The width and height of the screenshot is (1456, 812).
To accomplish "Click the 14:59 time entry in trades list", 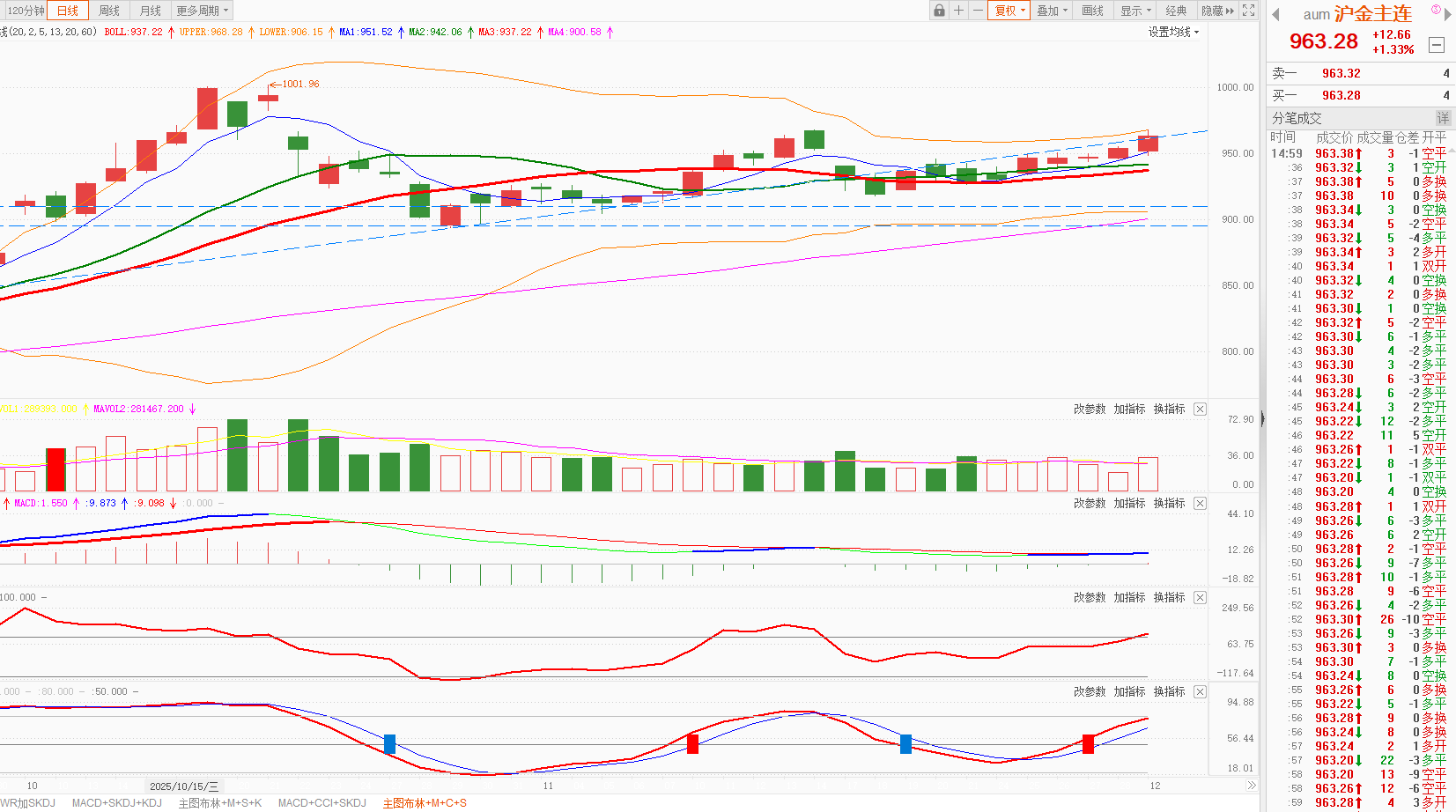I will [x=1286, y=154].
